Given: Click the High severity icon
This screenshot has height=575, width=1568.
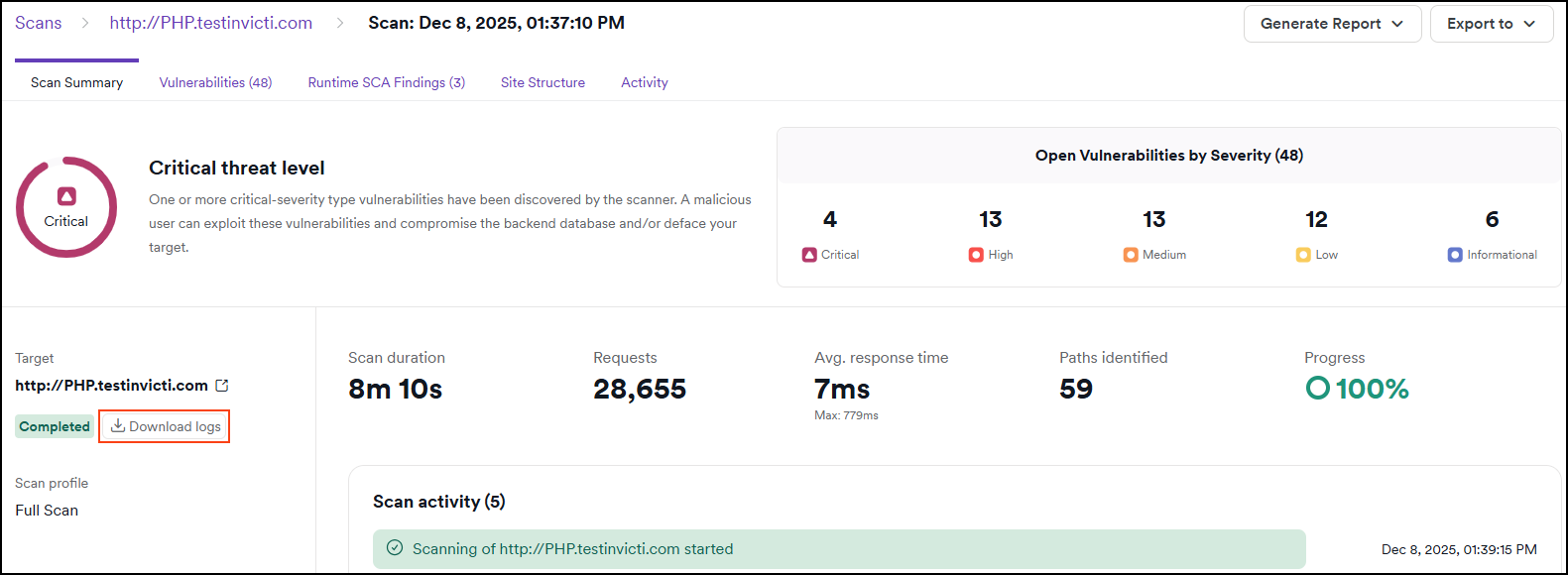Looking at the screenshot, I should pos(976,255).
